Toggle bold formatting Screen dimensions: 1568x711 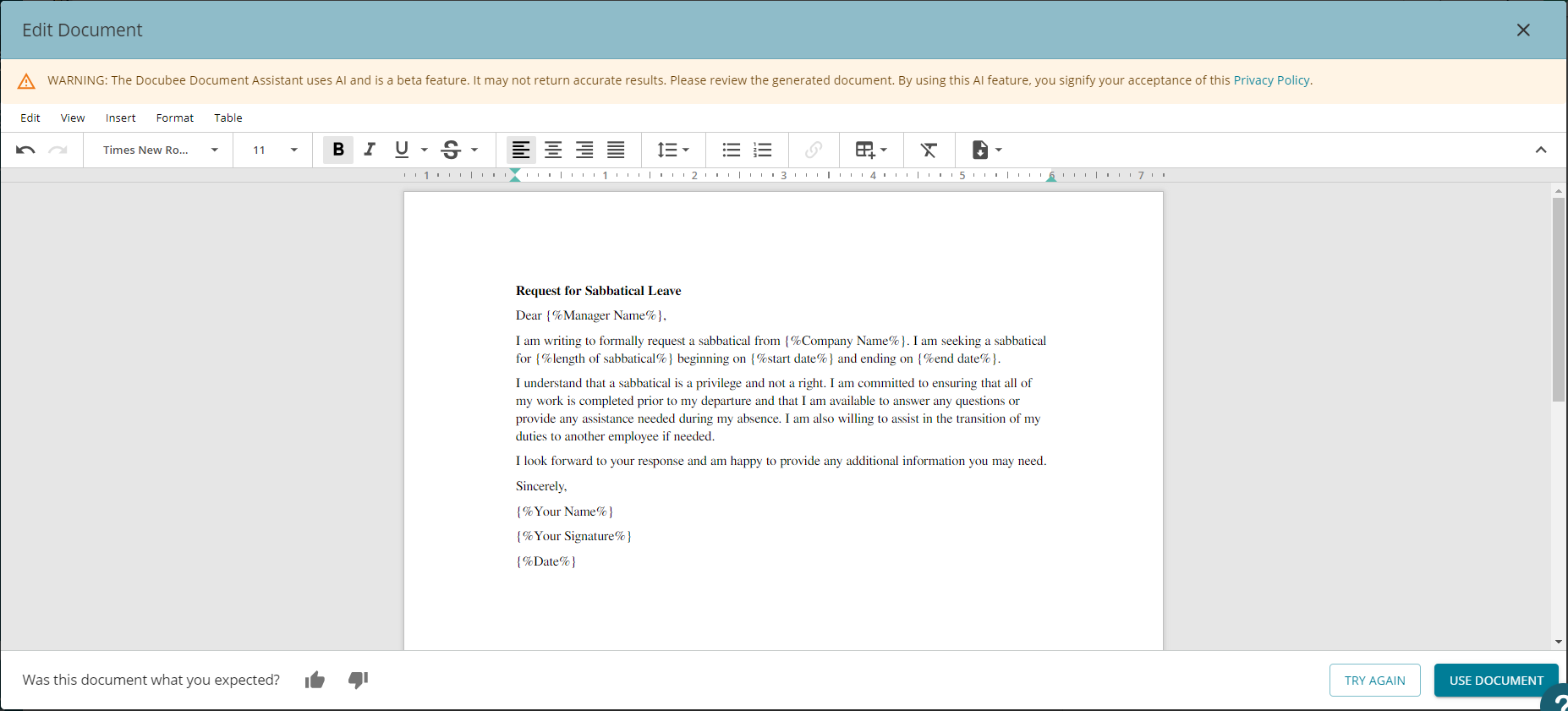point(338,150)
